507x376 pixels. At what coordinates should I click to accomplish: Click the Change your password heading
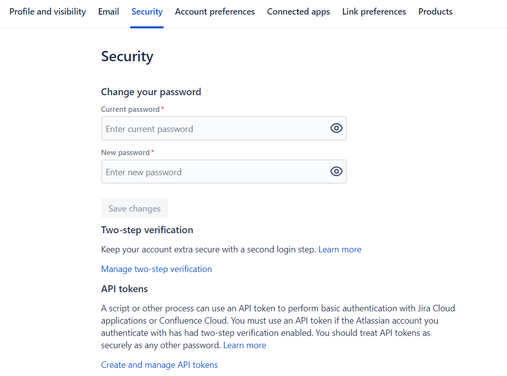[151, 92]
